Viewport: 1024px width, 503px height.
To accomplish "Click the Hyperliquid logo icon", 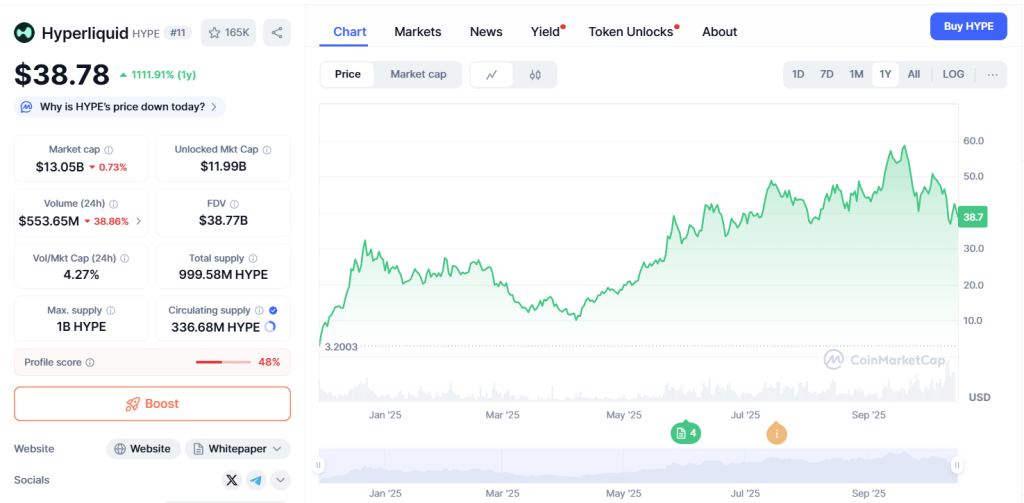I will [25, 33].
